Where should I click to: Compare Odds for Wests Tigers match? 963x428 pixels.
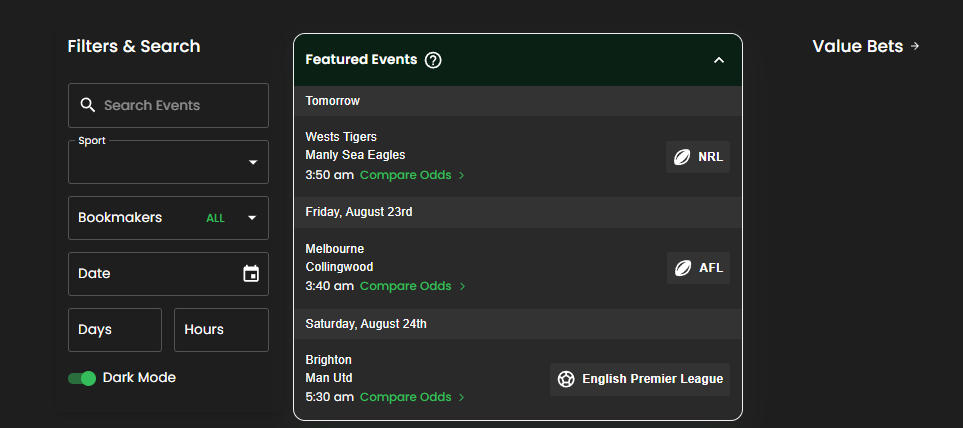pos(405,175)
